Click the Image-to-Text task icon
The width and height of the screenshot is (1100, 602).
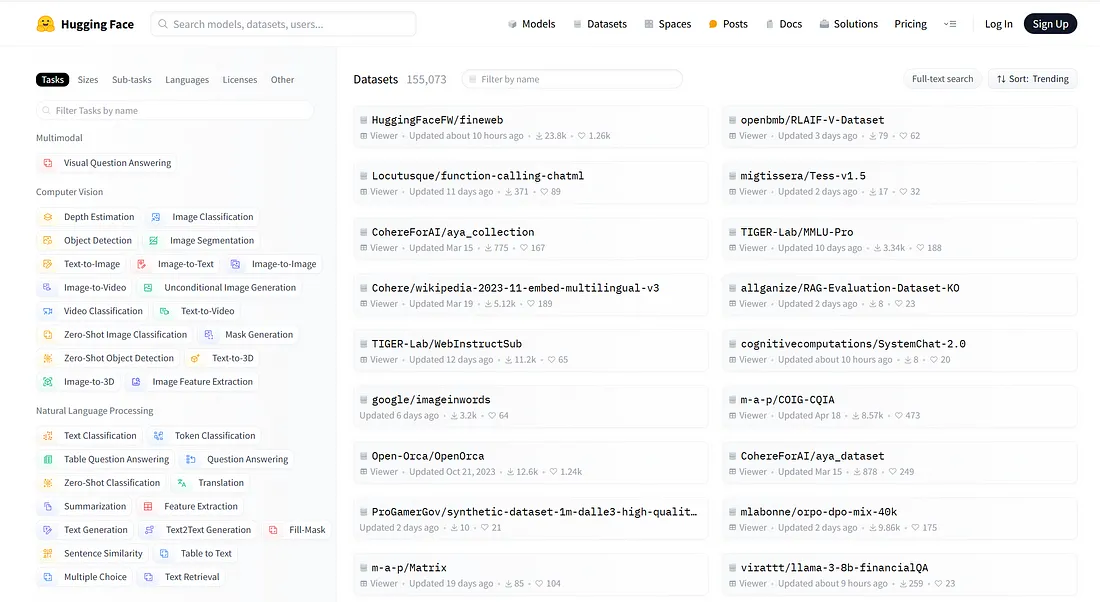[x=142, y=264]
